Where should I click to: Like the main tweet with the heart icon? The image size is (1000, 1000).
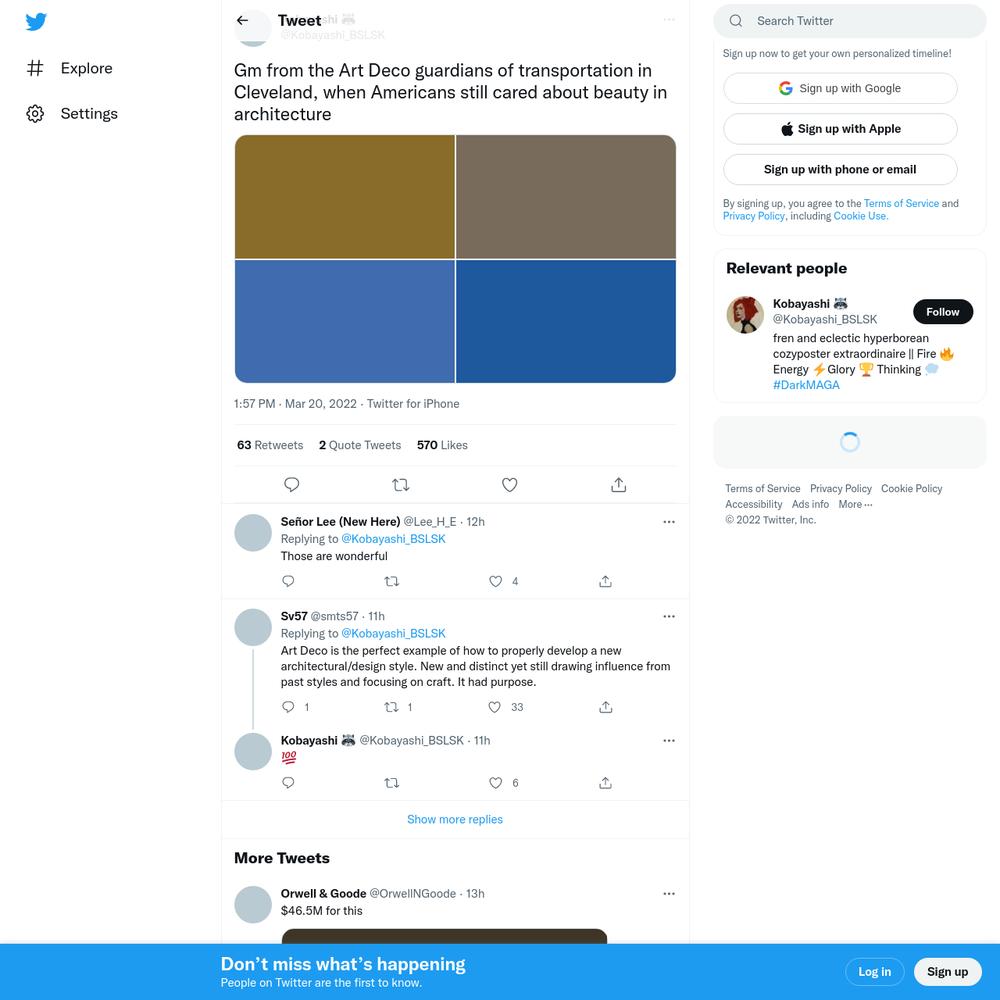pyautogui.click(x=510, y=485)
